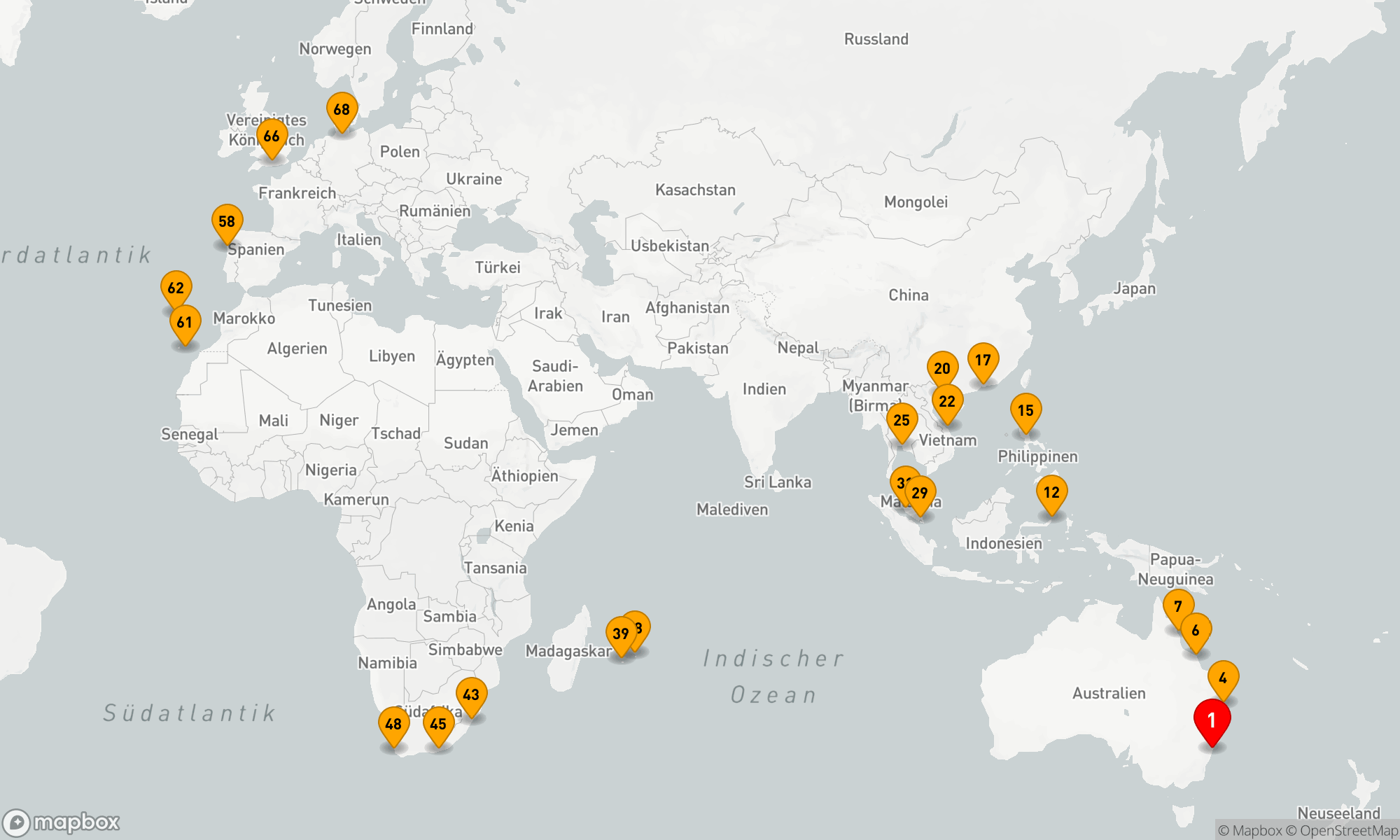Open marker 29 near Malaysia
This screenshot has height=840, width=1400.
(920, 493)
